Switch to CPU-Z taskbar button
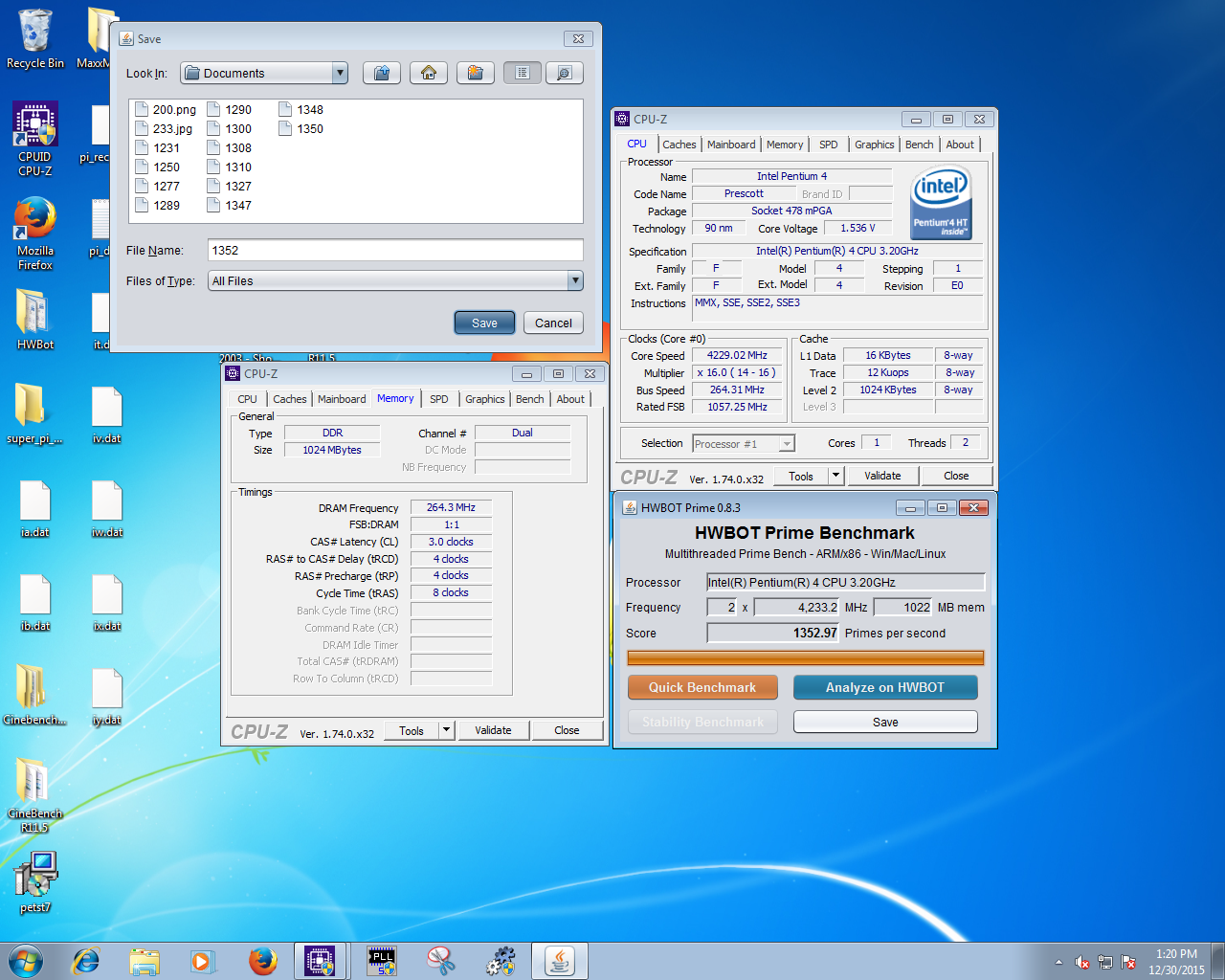Image resolution: width=1225 pixels, height=980 pixels. tap(320, 961)
